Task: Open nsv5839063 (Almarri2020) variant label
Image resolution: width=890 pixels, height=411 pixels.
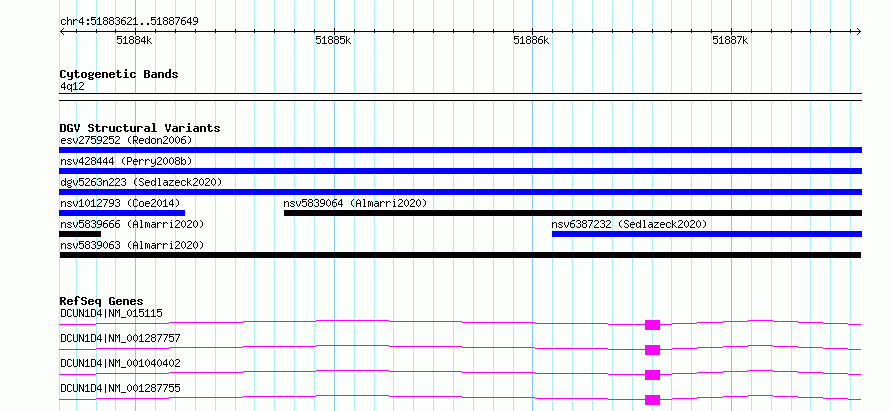Action: coord(132,245)
